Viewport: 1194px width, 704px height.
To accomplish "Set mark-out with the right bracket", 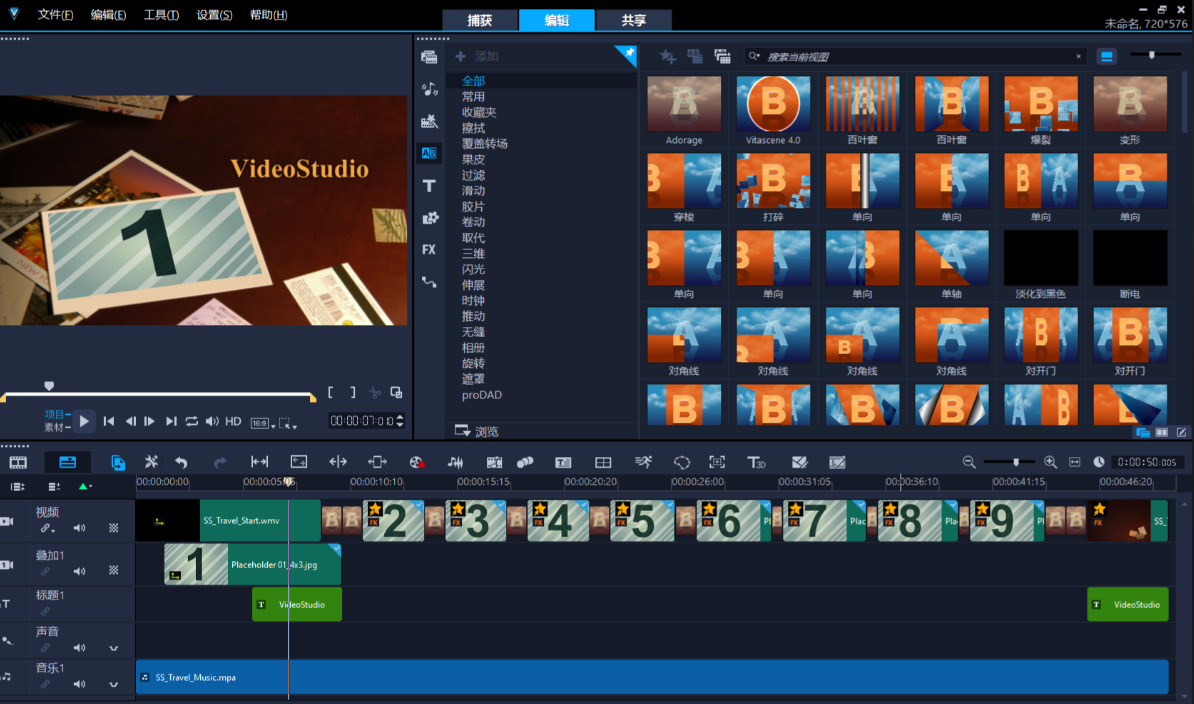I will coord(353,393).
